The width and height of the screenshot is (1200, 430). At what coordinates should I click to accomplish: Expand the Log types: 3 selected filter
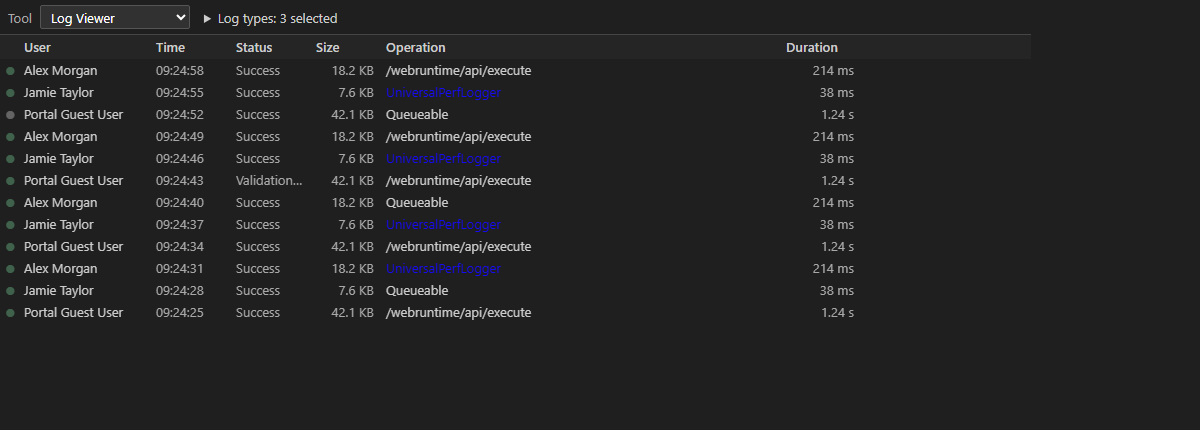click(x=270, y=18)
